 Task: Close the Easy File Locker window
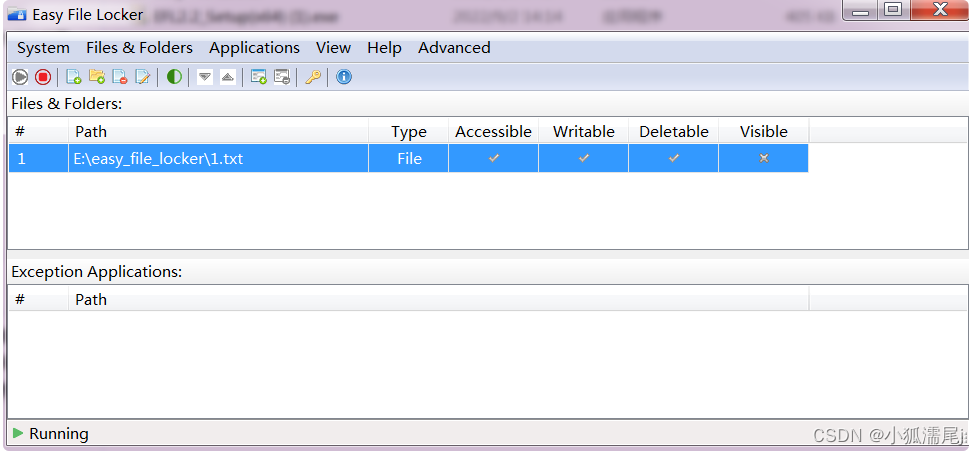[x=939, y=10]
